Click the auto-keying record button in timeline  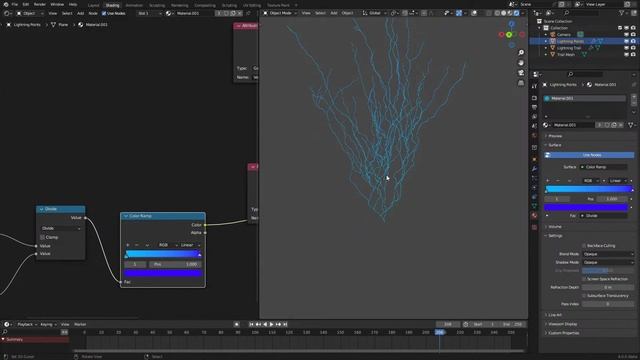[x=236, y=324]
